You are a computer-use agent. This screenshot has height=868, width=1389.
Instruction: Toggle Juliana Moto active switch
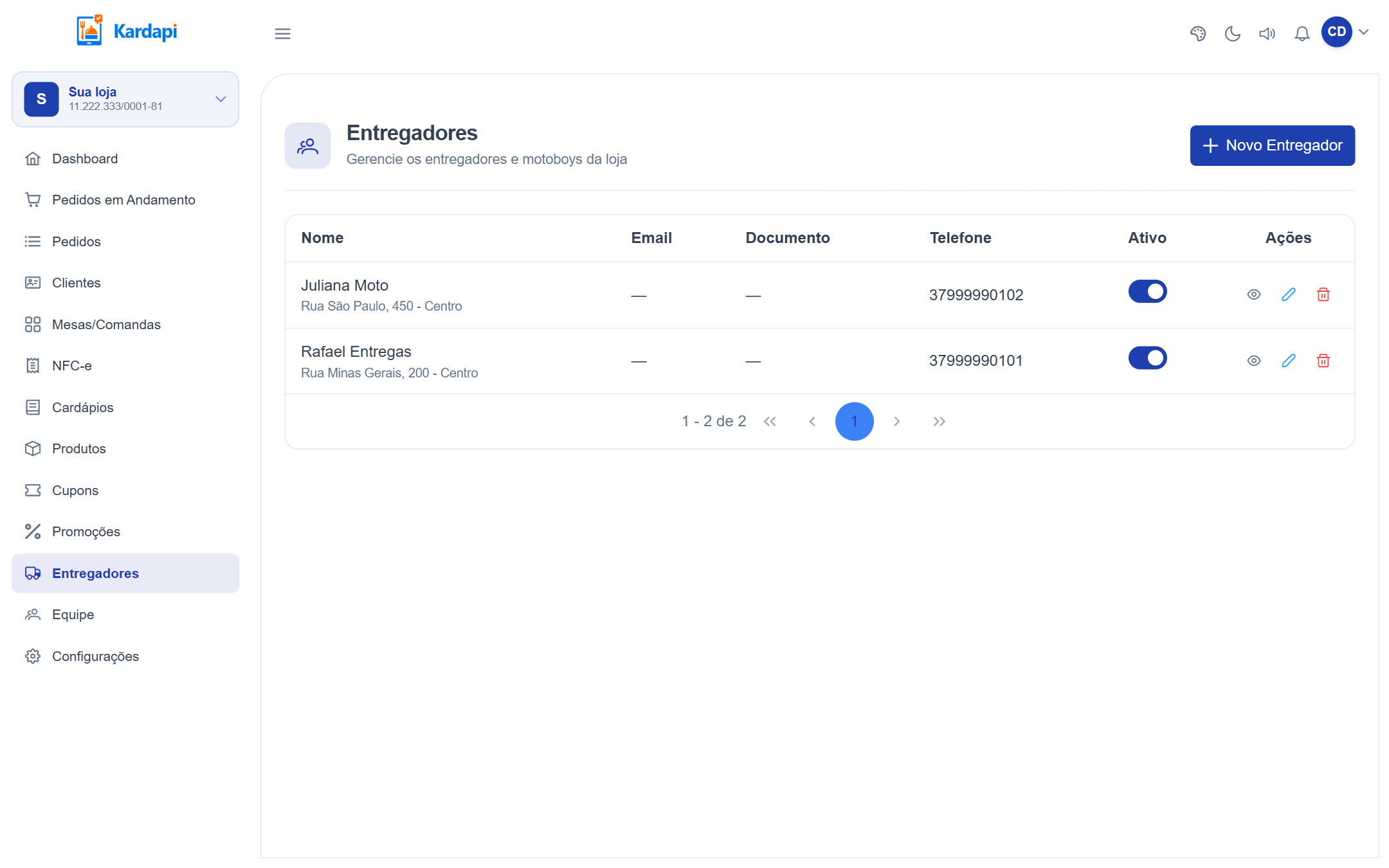point(1147,291)
